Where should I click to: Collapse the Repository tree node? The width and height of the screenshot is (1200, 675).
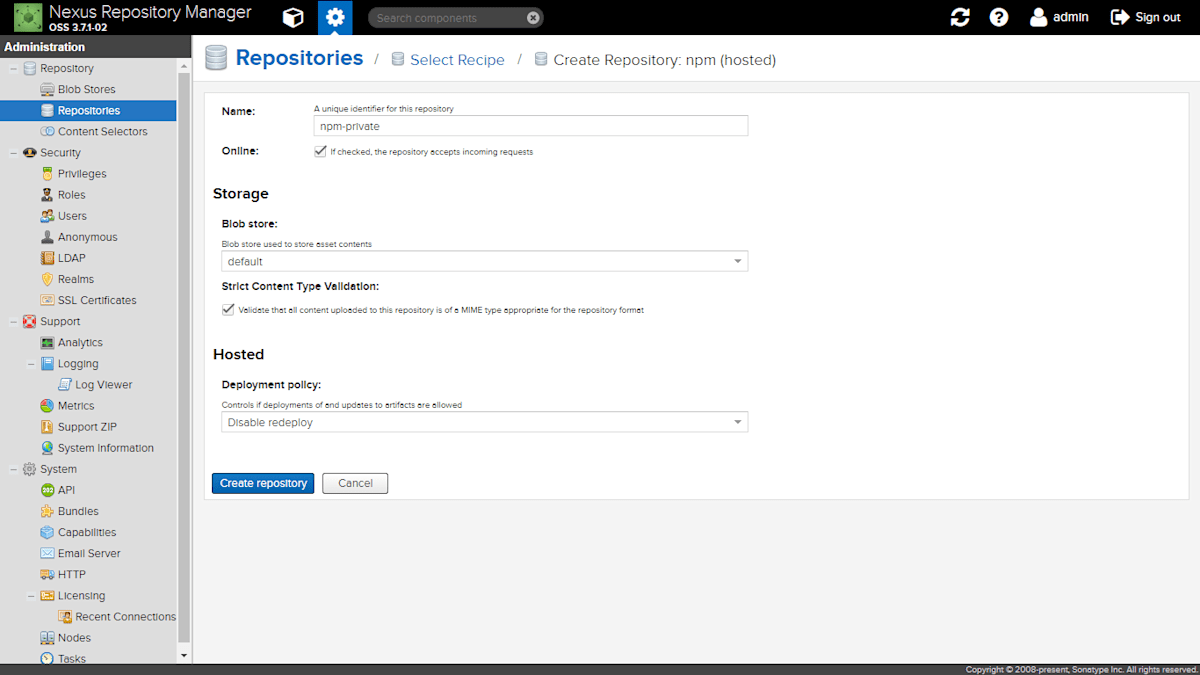coord(13,68)
